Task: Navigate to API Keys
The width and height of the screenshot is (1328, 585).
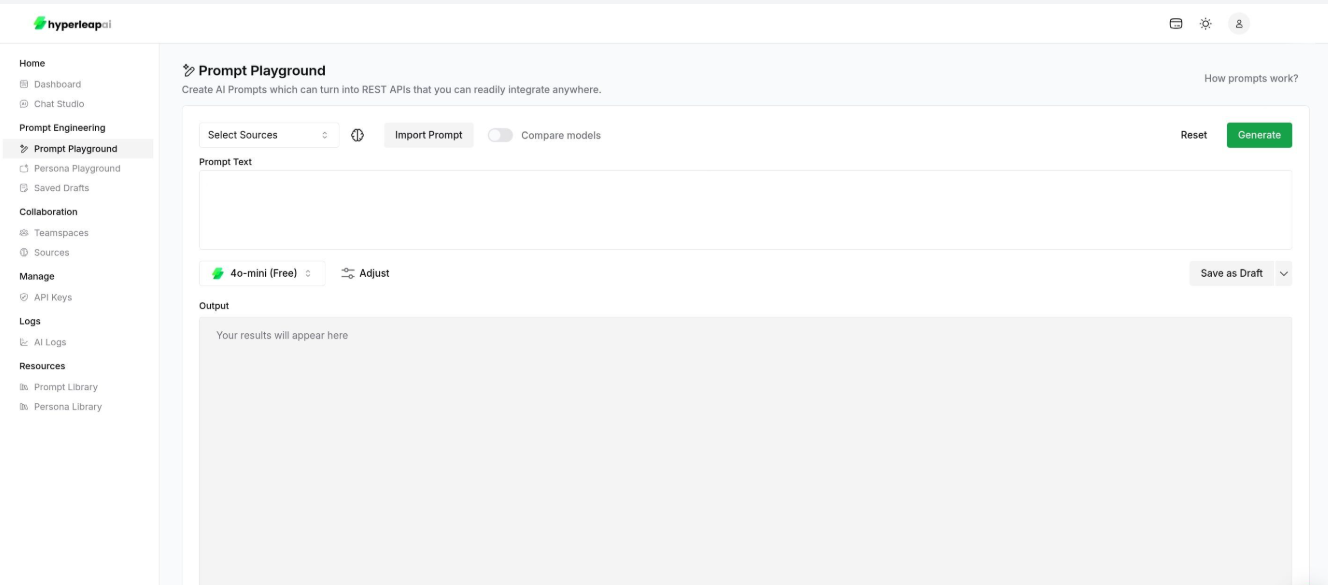Action: pos(50,296)
